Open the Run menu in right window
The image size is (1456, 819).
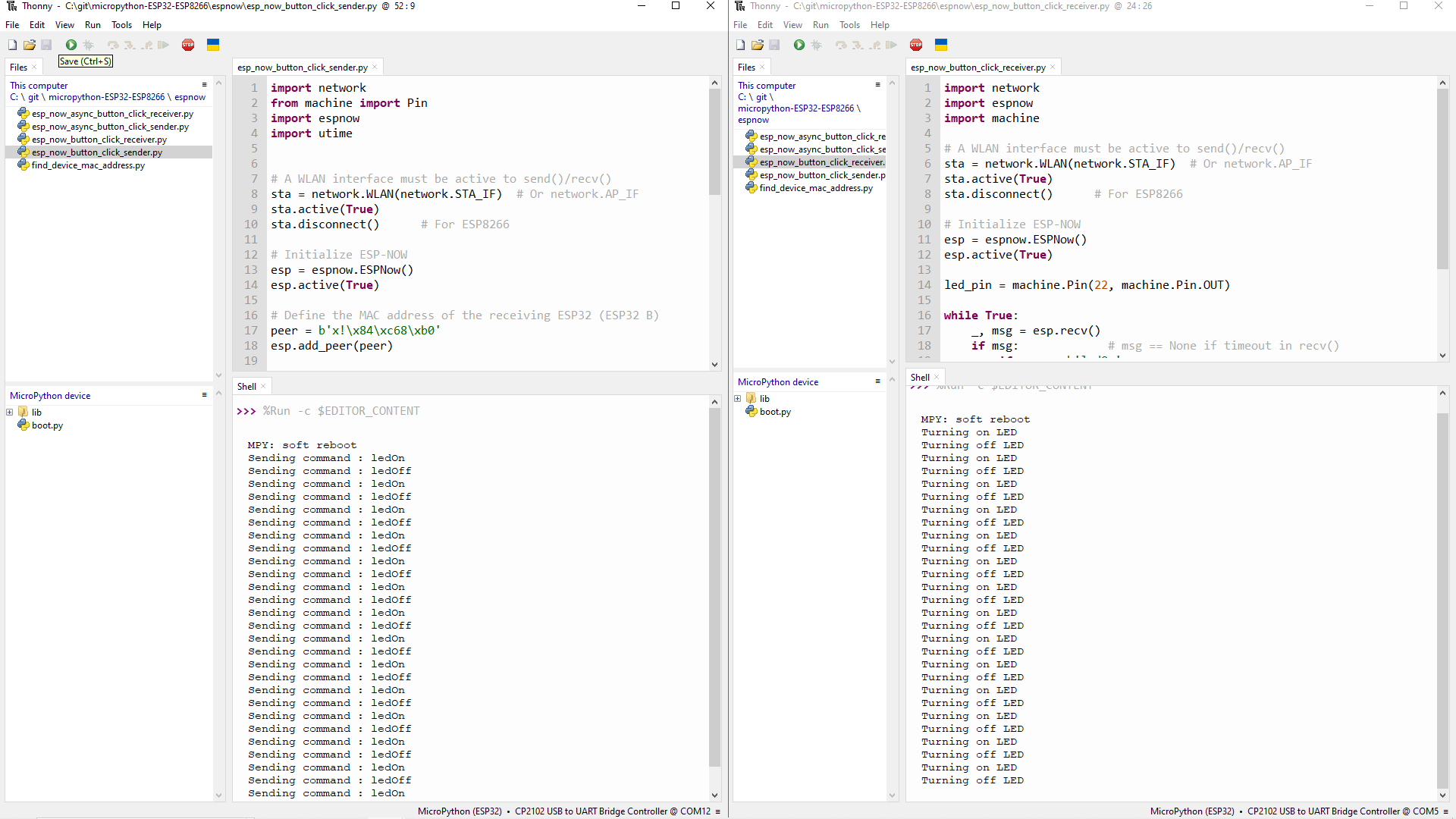pos(819,24)
